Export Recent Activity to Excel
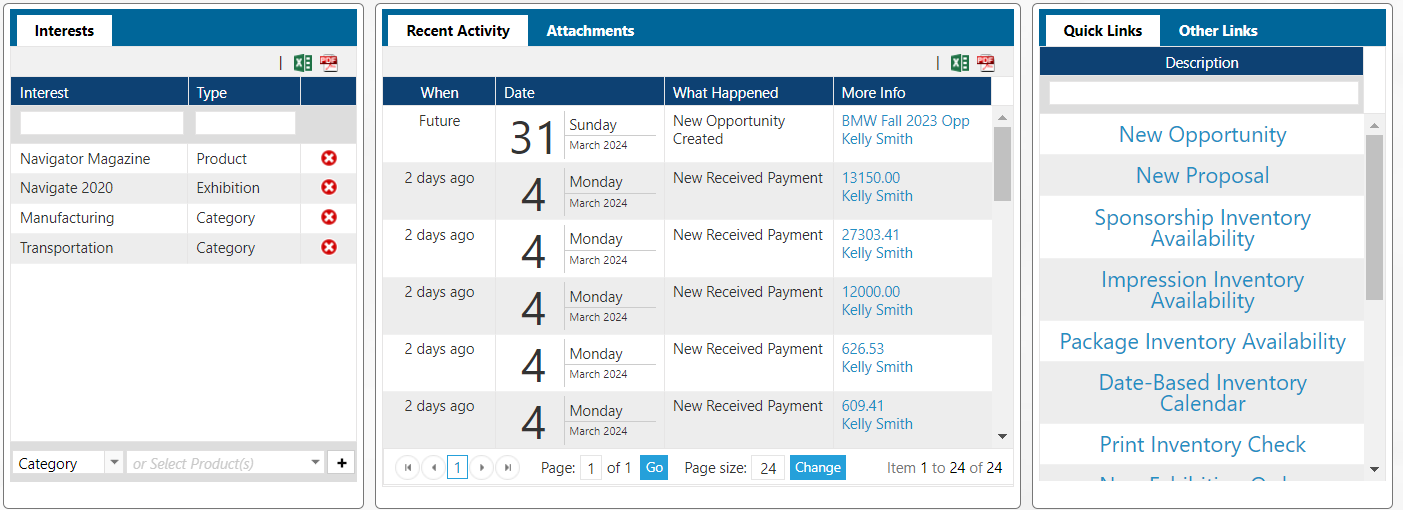The image size is (1403, 510). tap(960, 63)
